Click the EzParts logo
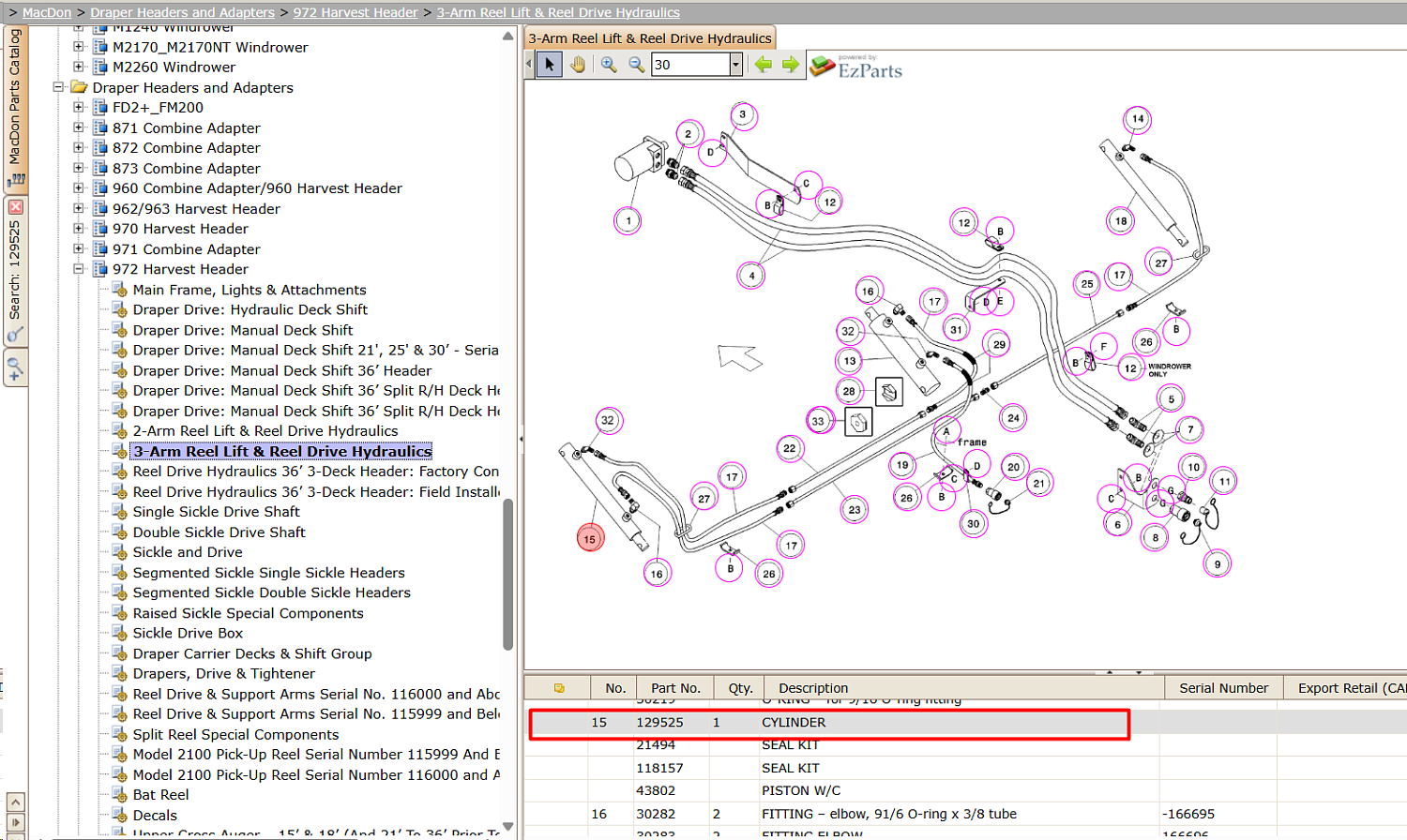Screen dimensions: 1407x840 click(856, 67)
